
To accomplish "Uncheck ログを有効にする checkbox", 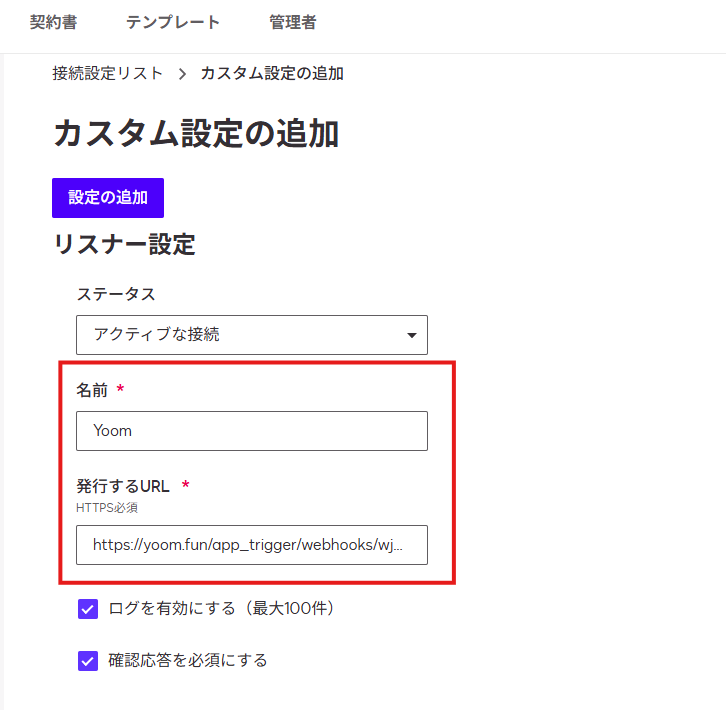I will tap(88, 609).
